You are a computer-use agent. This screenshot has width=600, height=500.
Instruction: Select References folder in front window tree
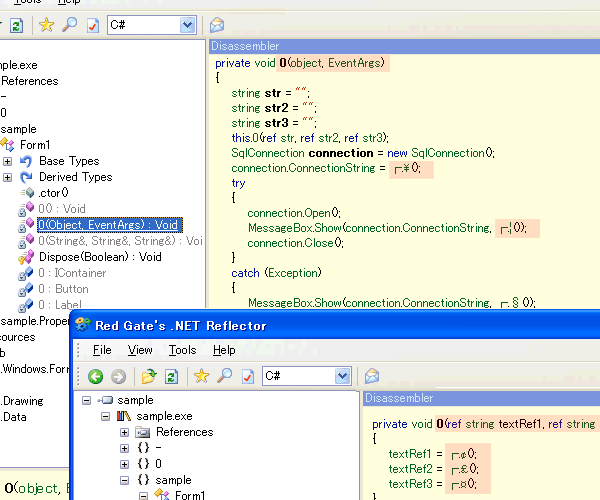coord(184,432)
